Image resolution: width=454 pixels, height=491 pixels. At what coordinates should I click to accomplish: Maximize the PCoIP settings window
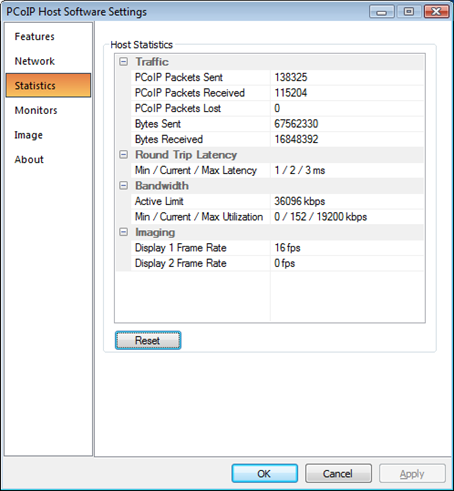click(x=409, y=12)
